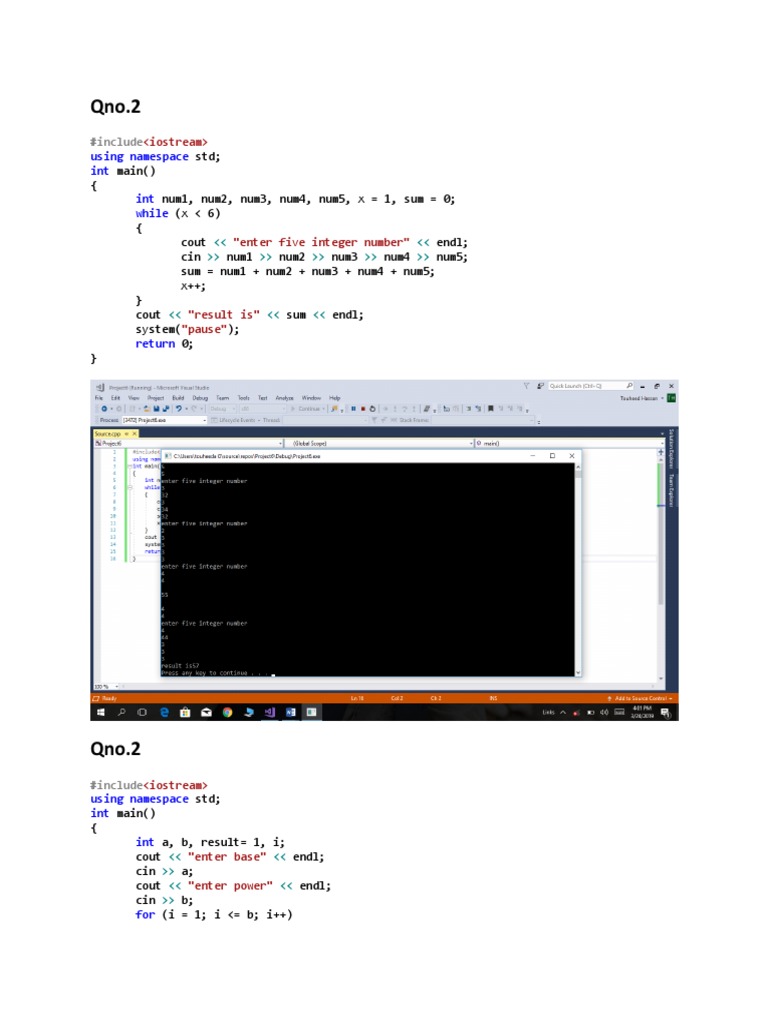Click the Visual Studio taskbar icon
The width and height of the screenshot is (768, 1024).
269,713
